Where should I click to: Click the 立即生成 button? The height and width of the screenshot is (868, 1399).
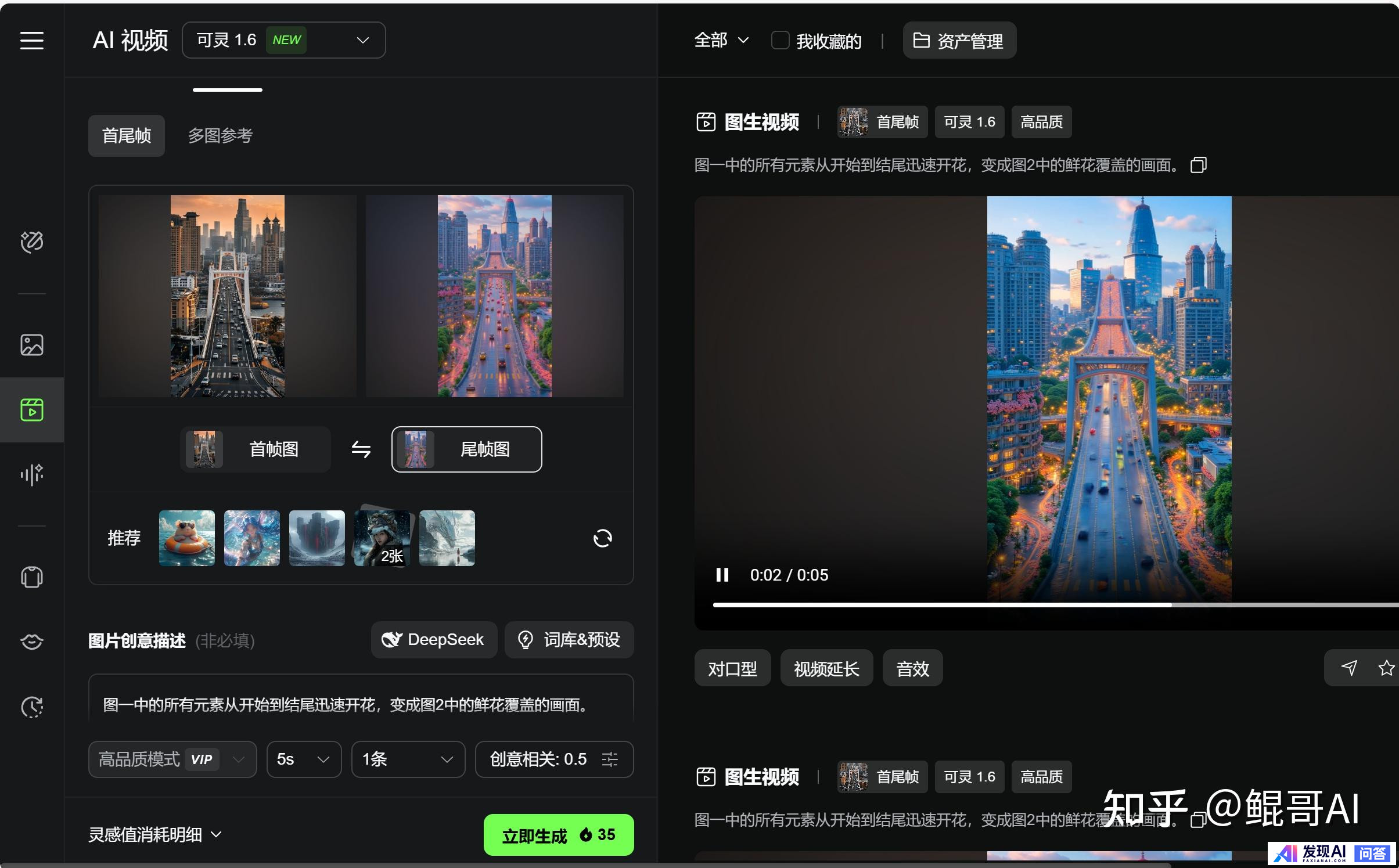[558, 835]
